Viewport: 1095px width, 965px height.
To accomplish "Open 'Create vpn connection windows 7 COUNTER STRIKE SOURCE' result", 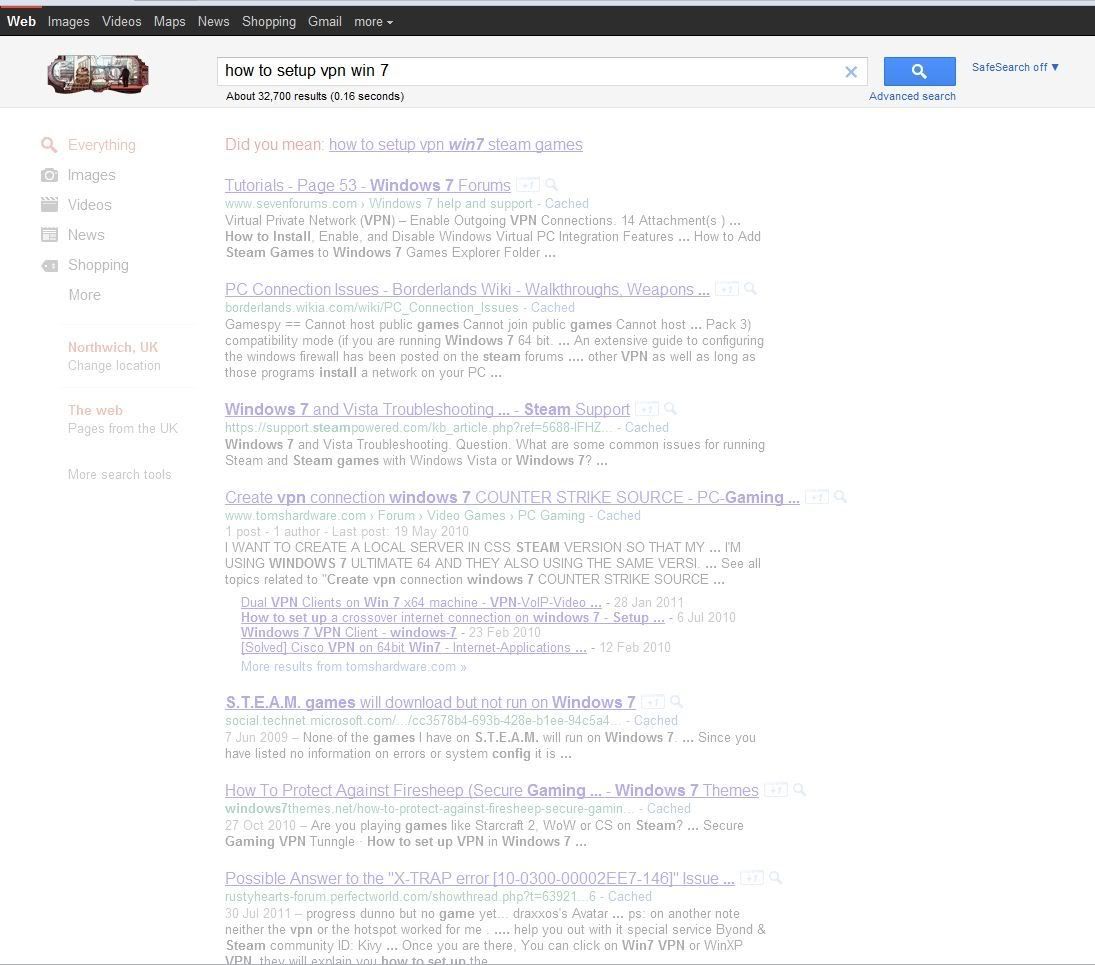I will point(512,497).
